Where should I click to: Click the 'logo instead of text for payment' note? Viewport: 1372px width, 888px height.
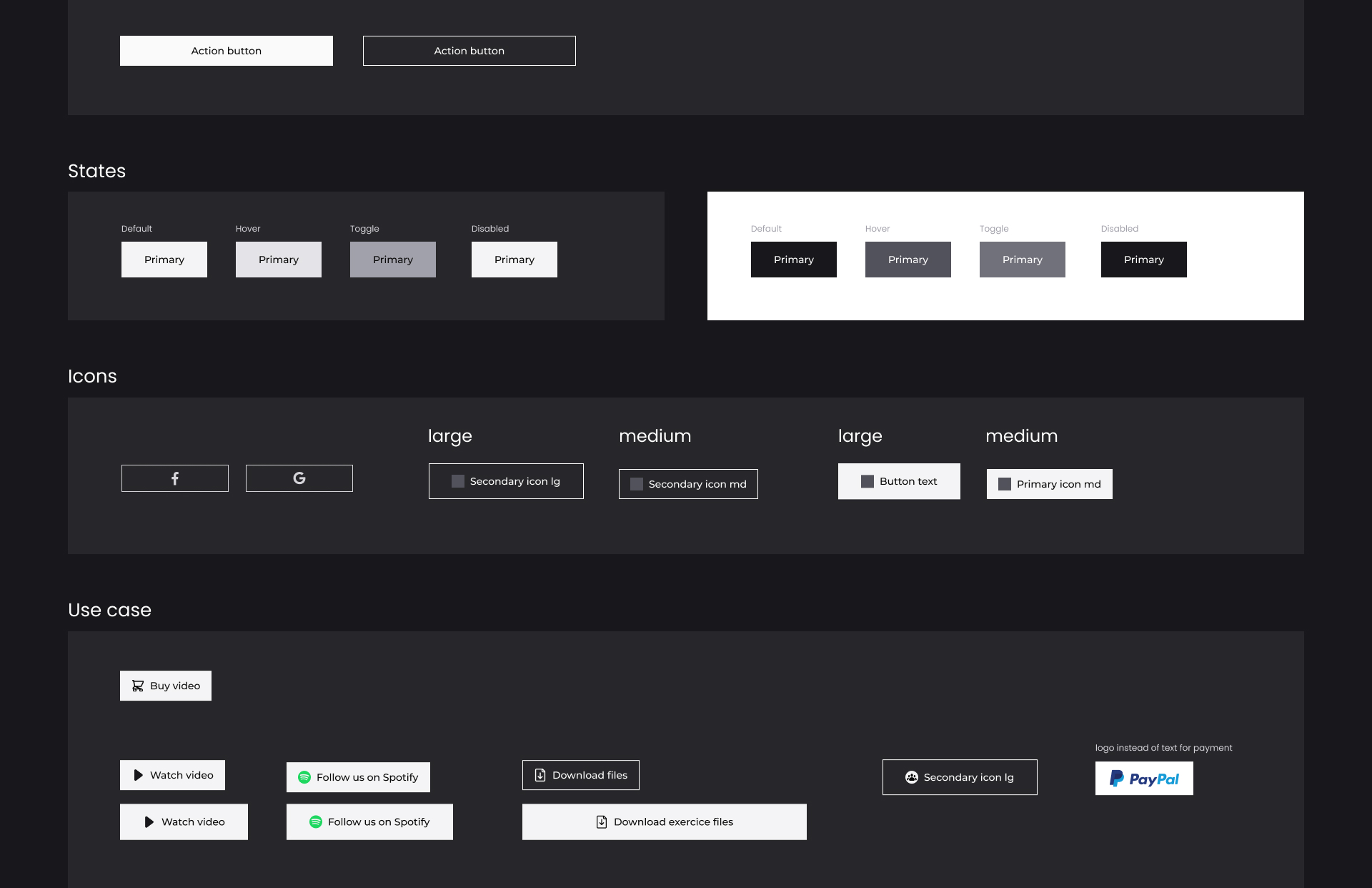point(1163,748)
